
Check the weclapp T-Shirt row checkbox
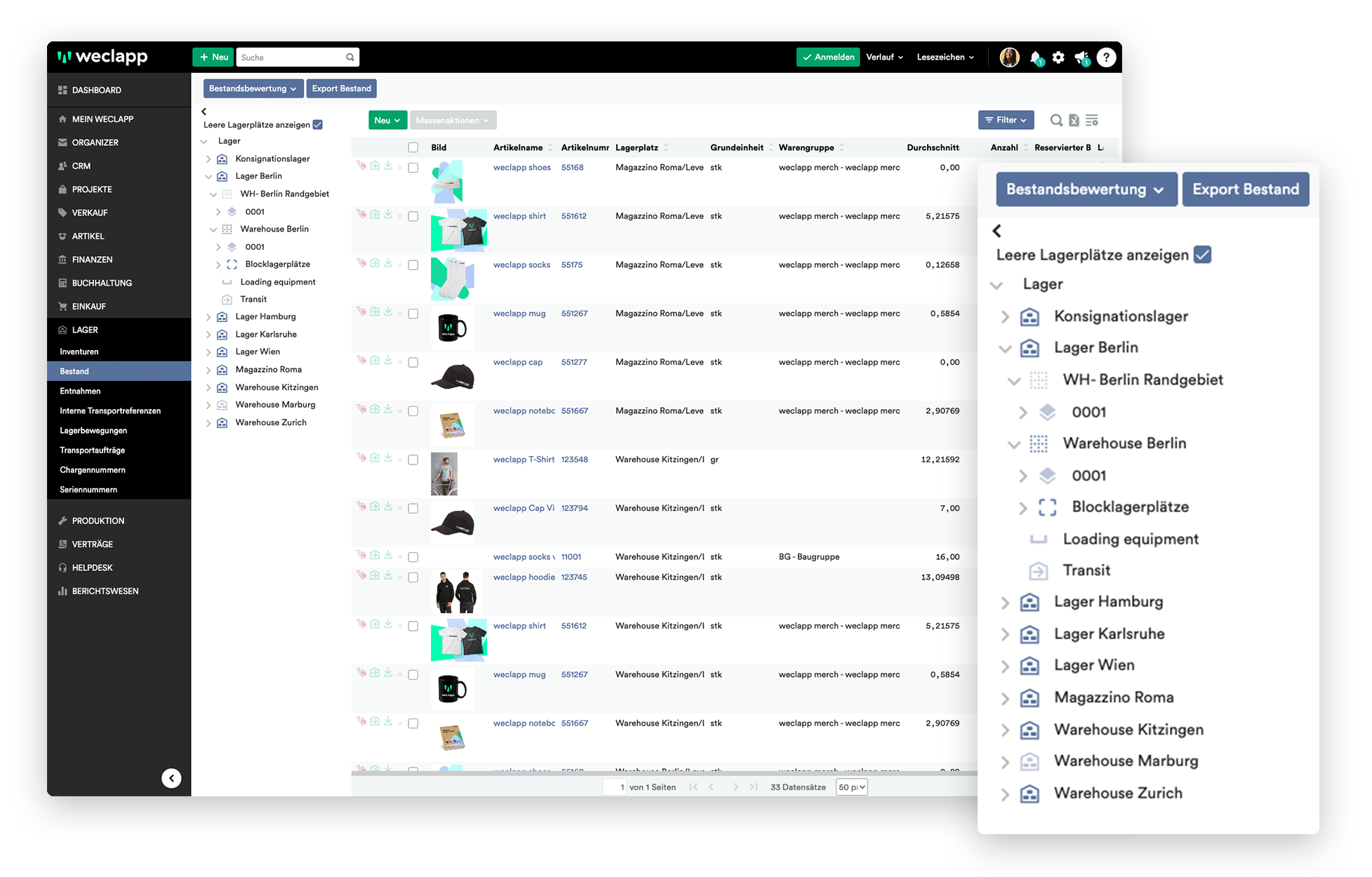click(x=413, y=460)
